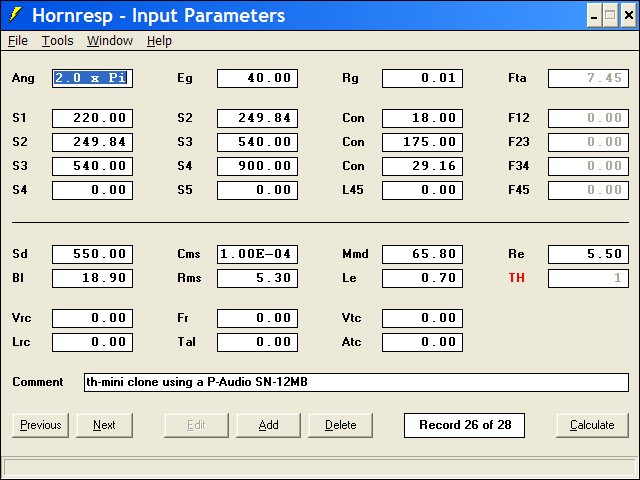
Task: Click the Vrc label
Action: tap(21, 318)
